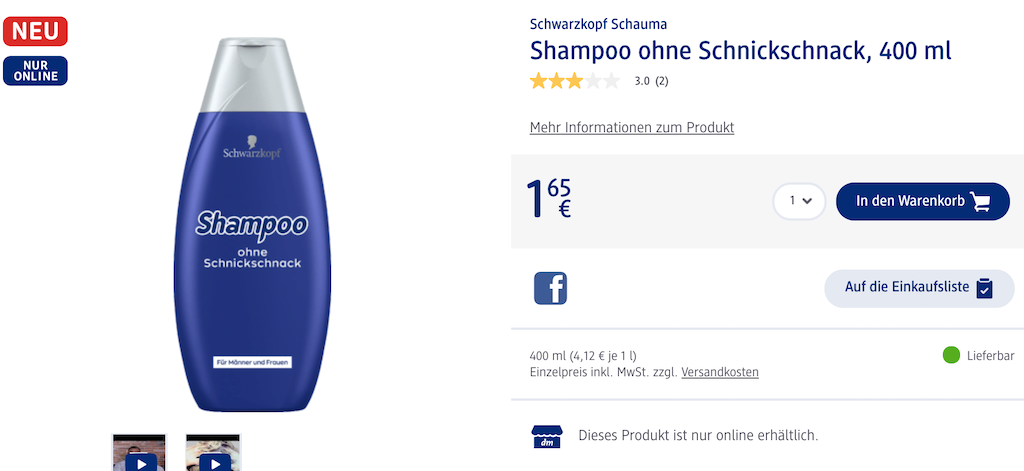This screenshot has width=1024, height=471.
Task: Click the blue NUR ONLINE badge
Action: [x=35, y=71]
